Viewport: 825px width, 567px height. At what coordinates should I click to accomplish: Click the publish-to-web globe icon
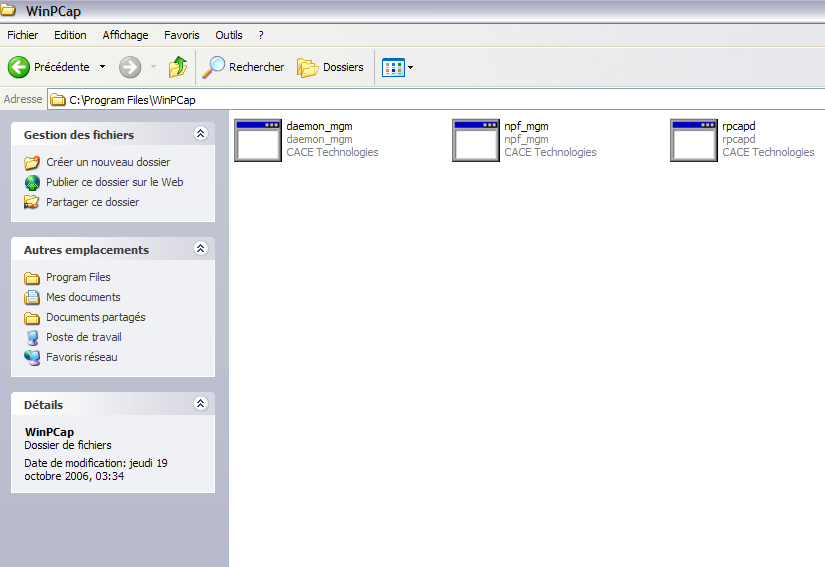(x=32, y=183)
